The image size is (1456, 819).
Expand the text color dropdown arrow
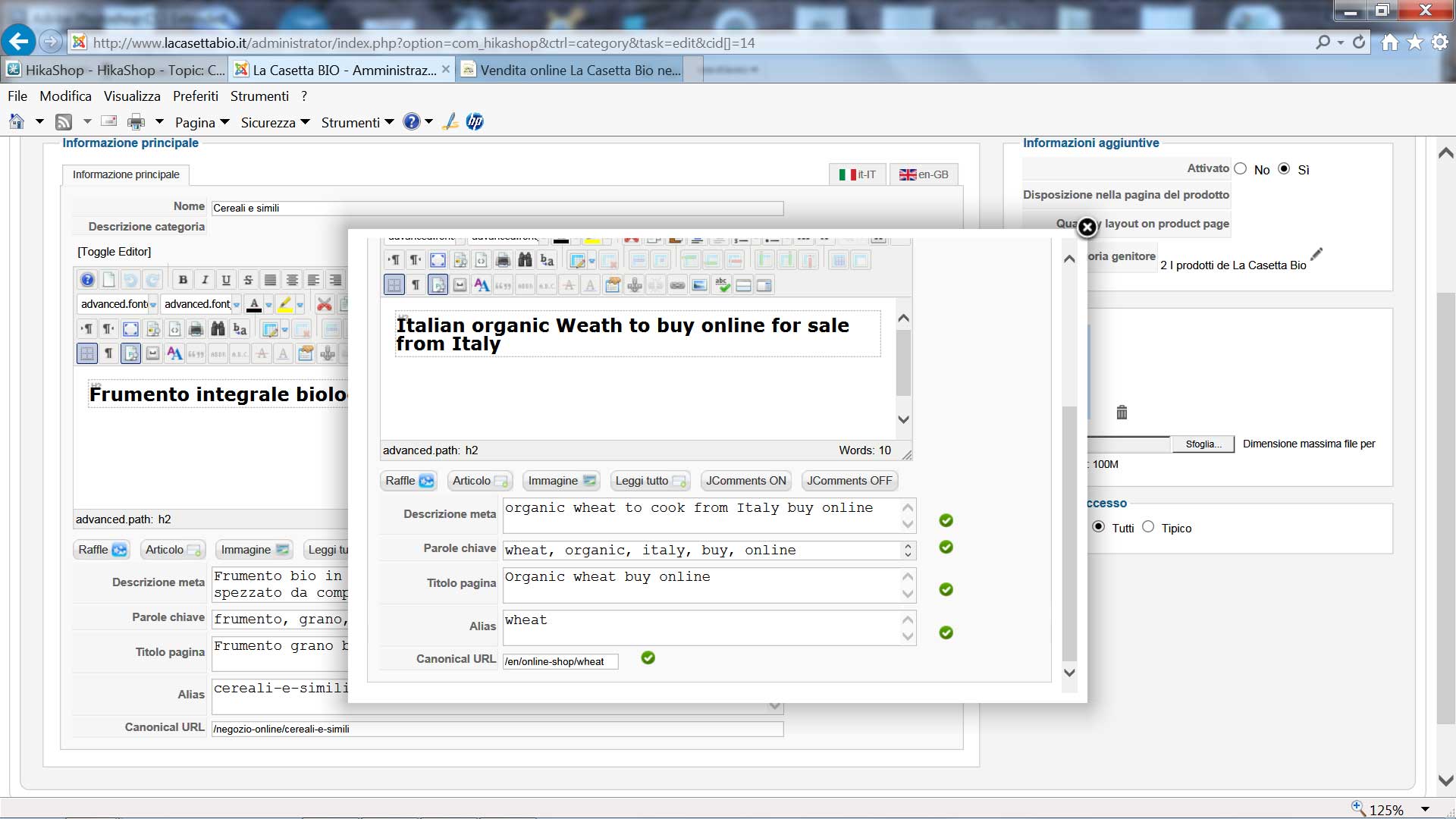click(268, 305)
